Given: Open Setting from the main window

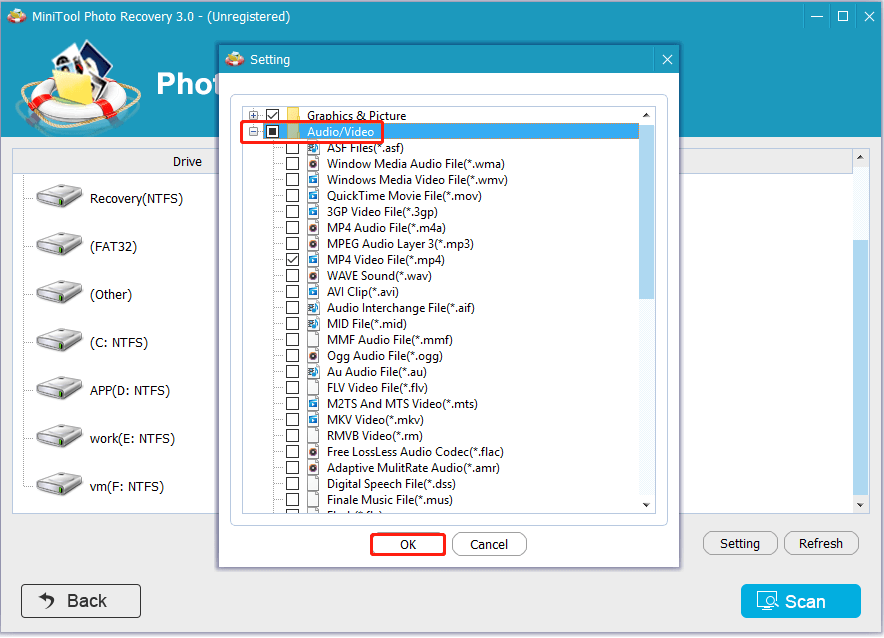Looking at the screenshot, I should 740,543.
